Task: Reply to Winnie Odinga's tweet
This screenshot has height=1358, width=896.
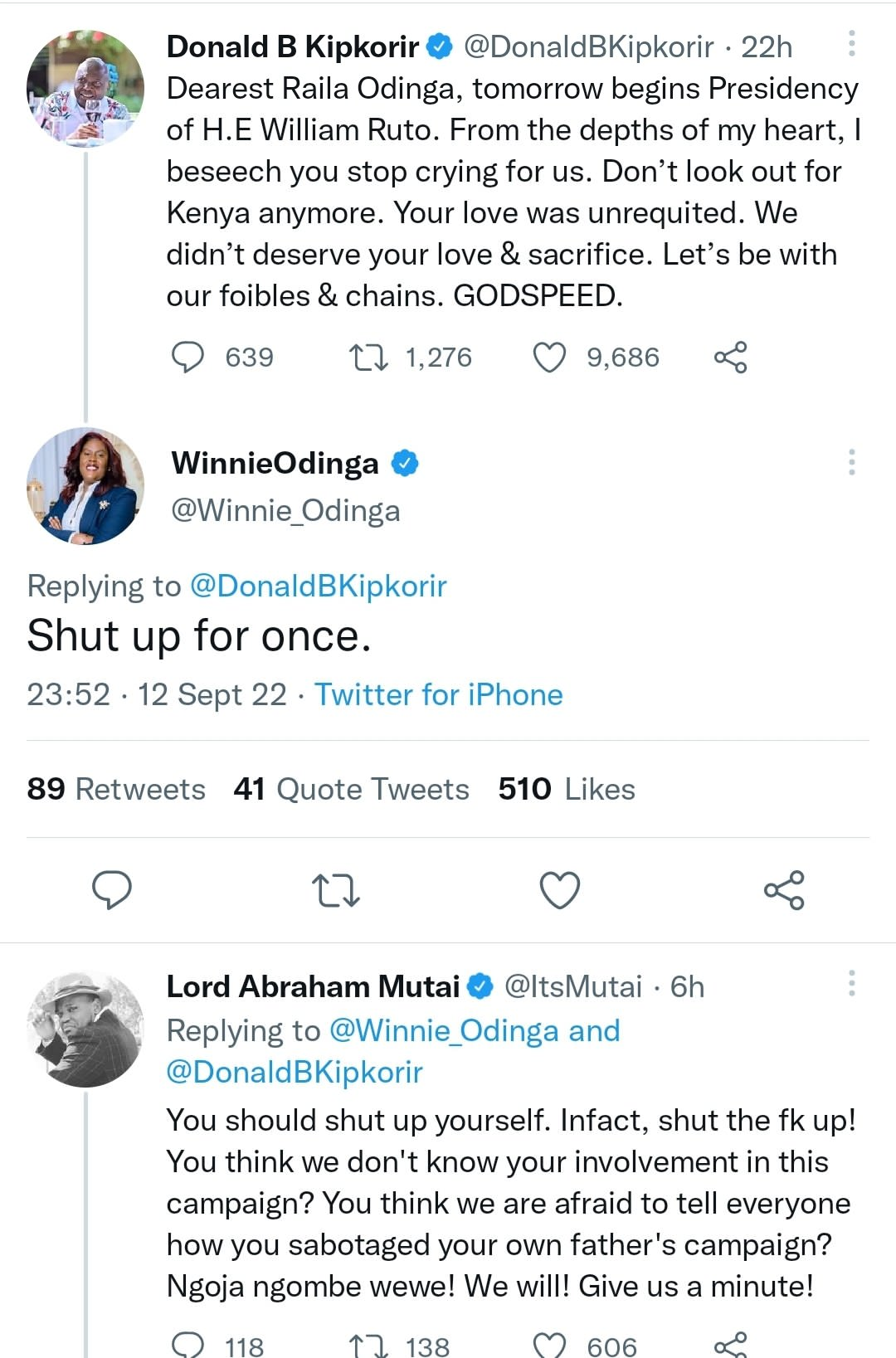Action: [112, 890]
